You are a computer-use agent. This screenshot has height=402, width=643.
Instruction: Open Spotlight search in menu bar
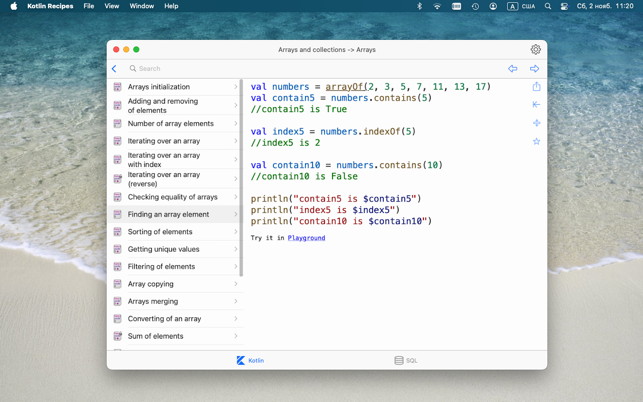(547, 6)
